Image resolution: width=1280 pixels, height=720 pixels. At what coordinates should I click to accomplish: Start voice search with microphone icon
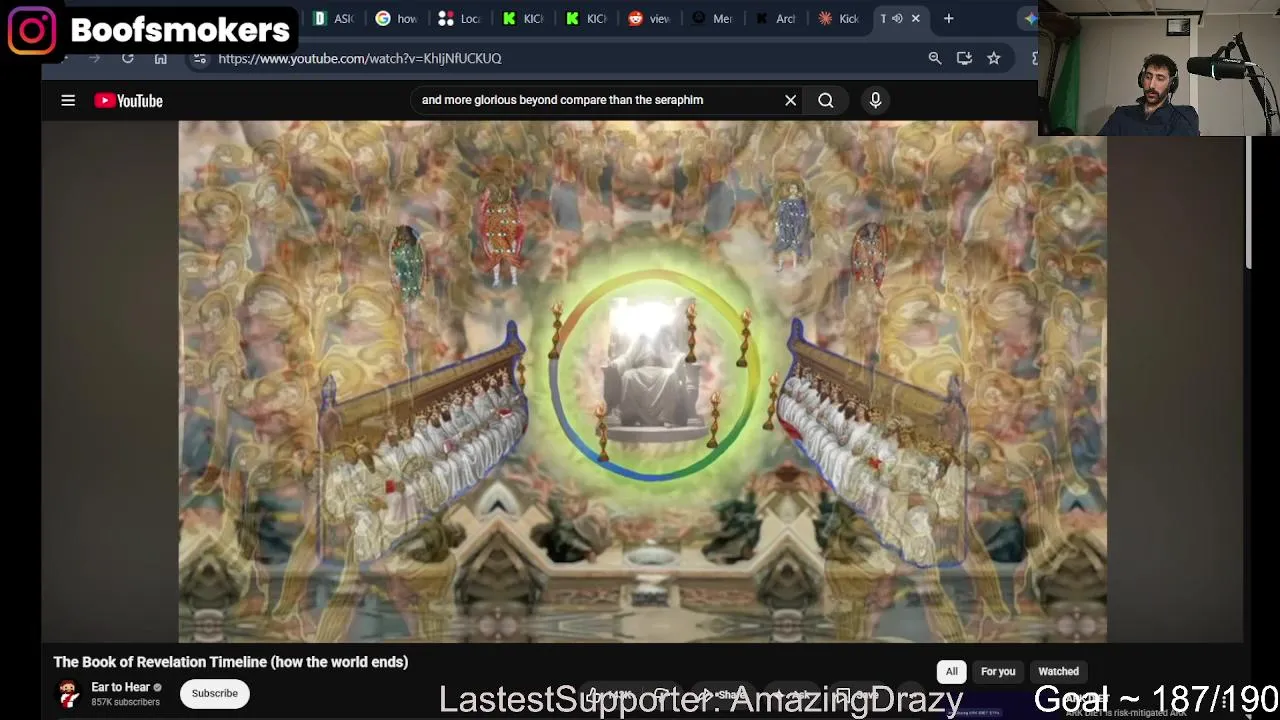[875, 100]
